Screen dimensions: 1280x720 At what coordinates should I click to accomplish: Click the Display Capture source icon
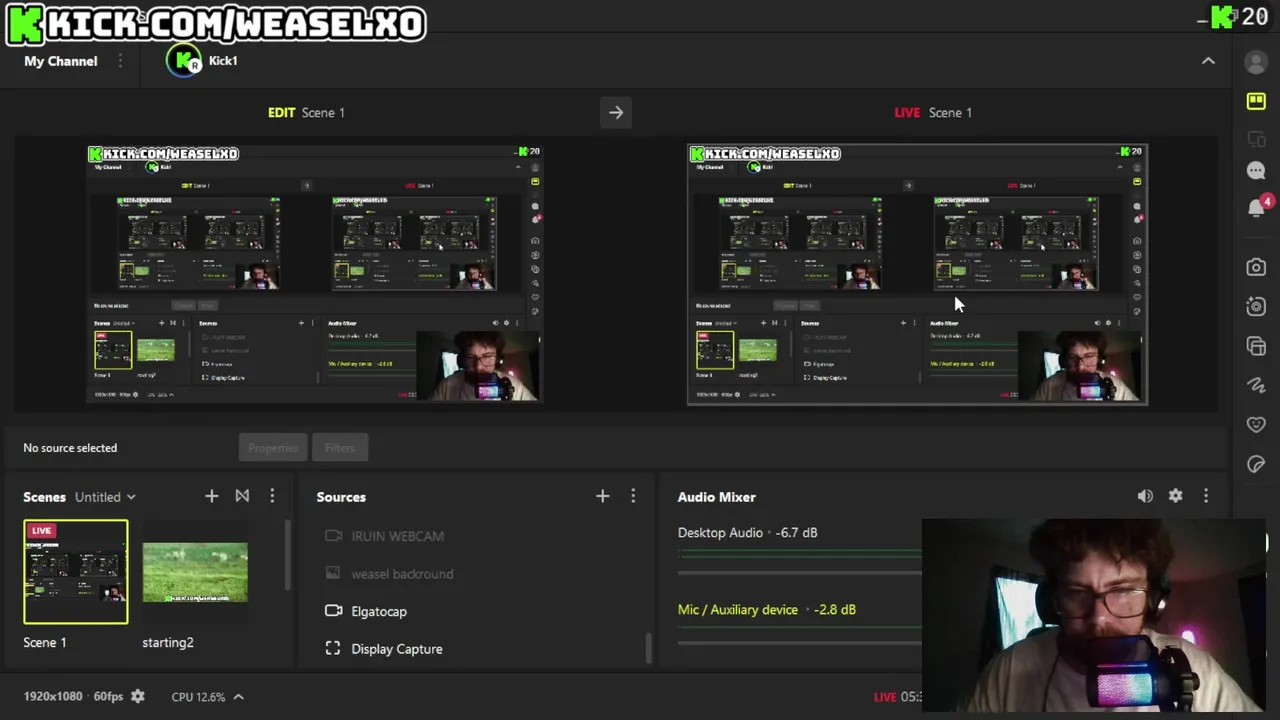334,649
